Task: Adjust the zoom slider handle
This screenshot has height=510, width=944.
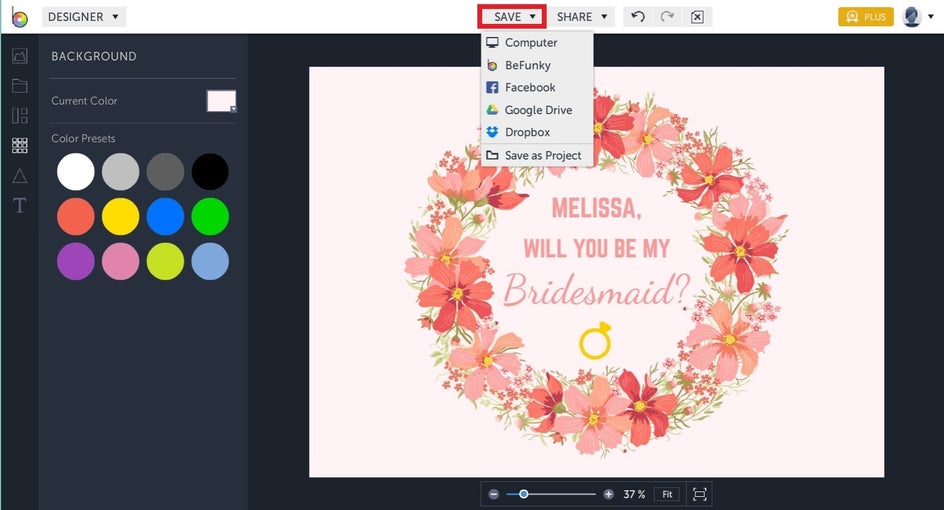Action: coord(524,494)
